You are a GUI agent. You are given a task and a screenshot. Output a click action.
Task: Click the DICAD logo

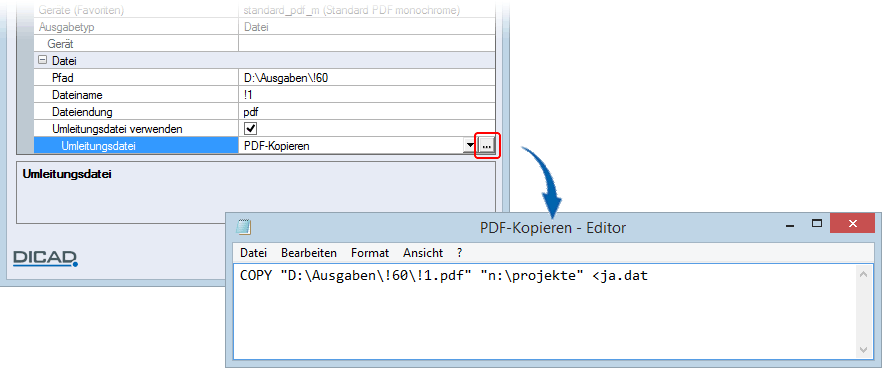click(x=46, y=258)
